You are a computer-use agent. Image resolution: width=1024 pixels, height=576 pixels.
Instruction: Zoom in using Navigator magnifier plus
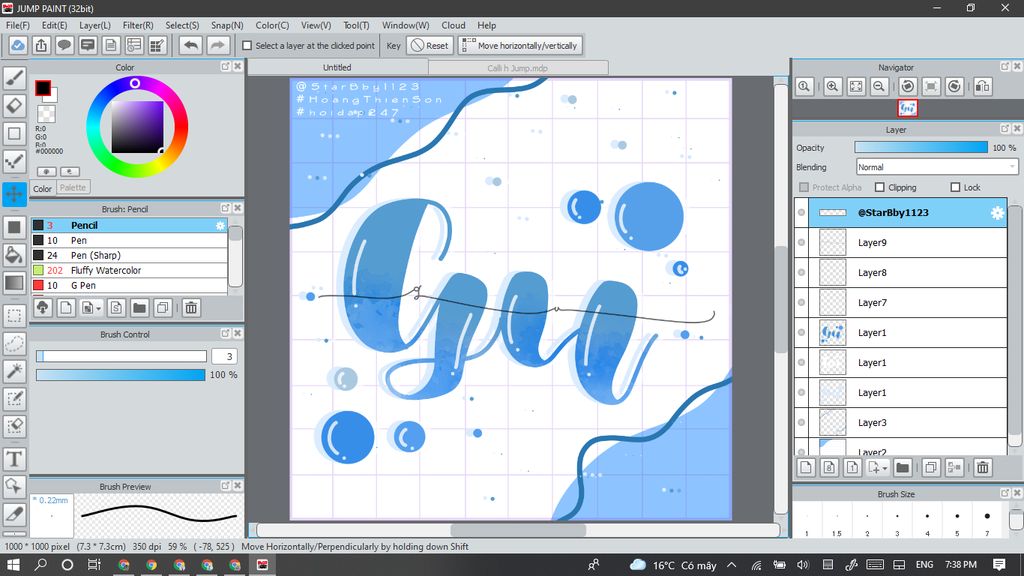coord(833,86)
